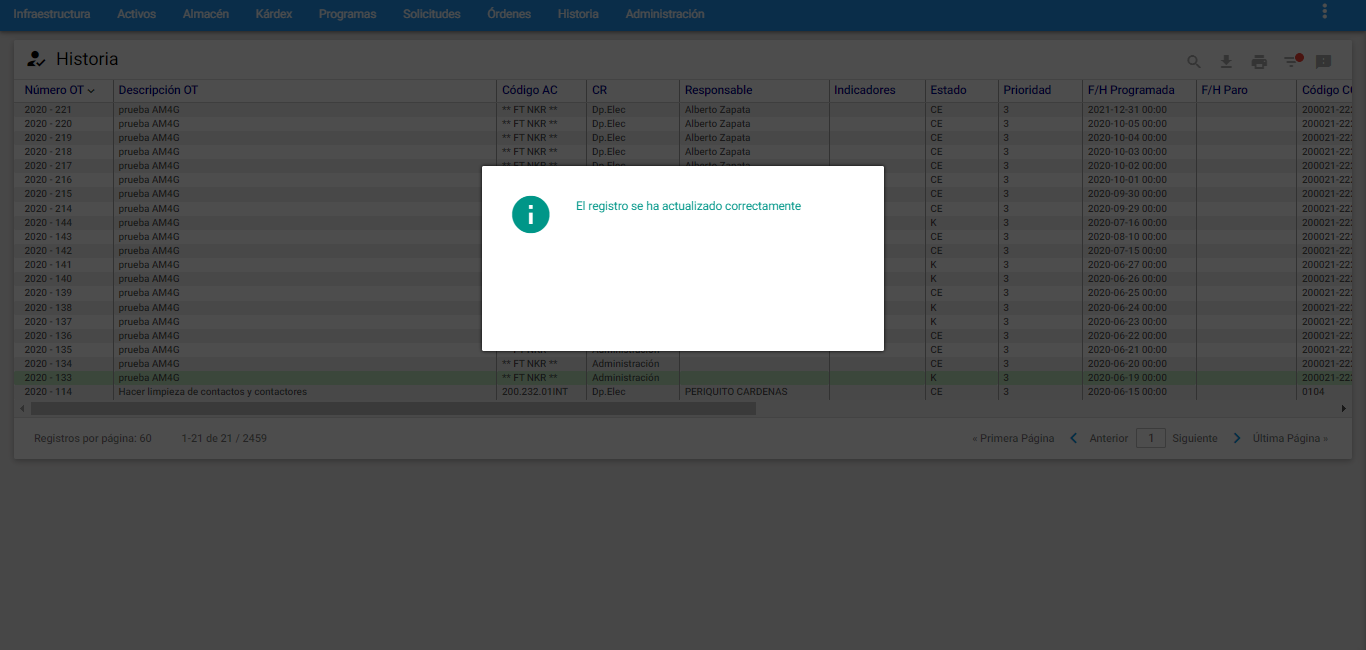1366x650 pixels.
Task: Go to next page chevron
Action: 1237,438
